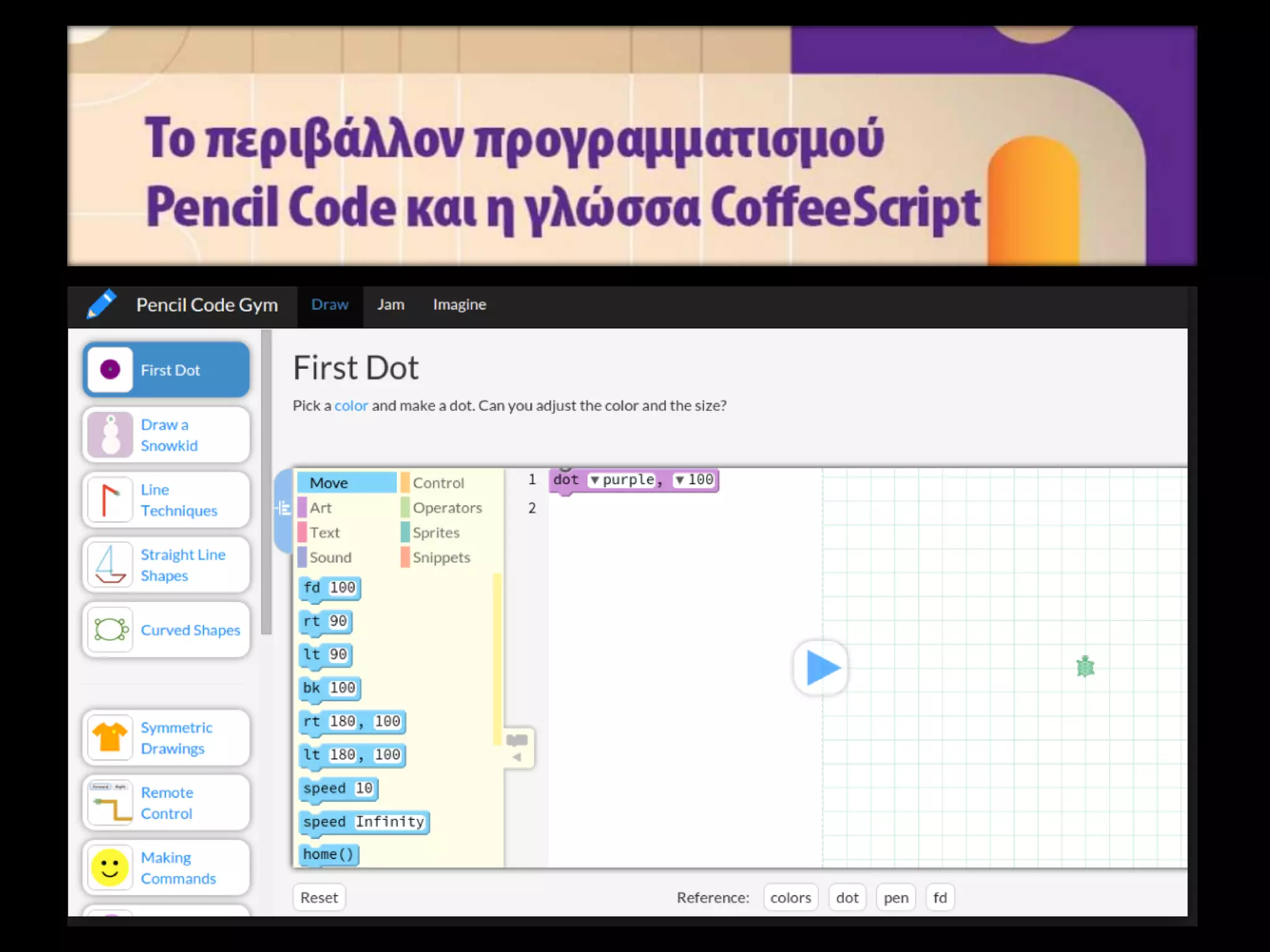Open the Remote Control lesson

[166, 803]
